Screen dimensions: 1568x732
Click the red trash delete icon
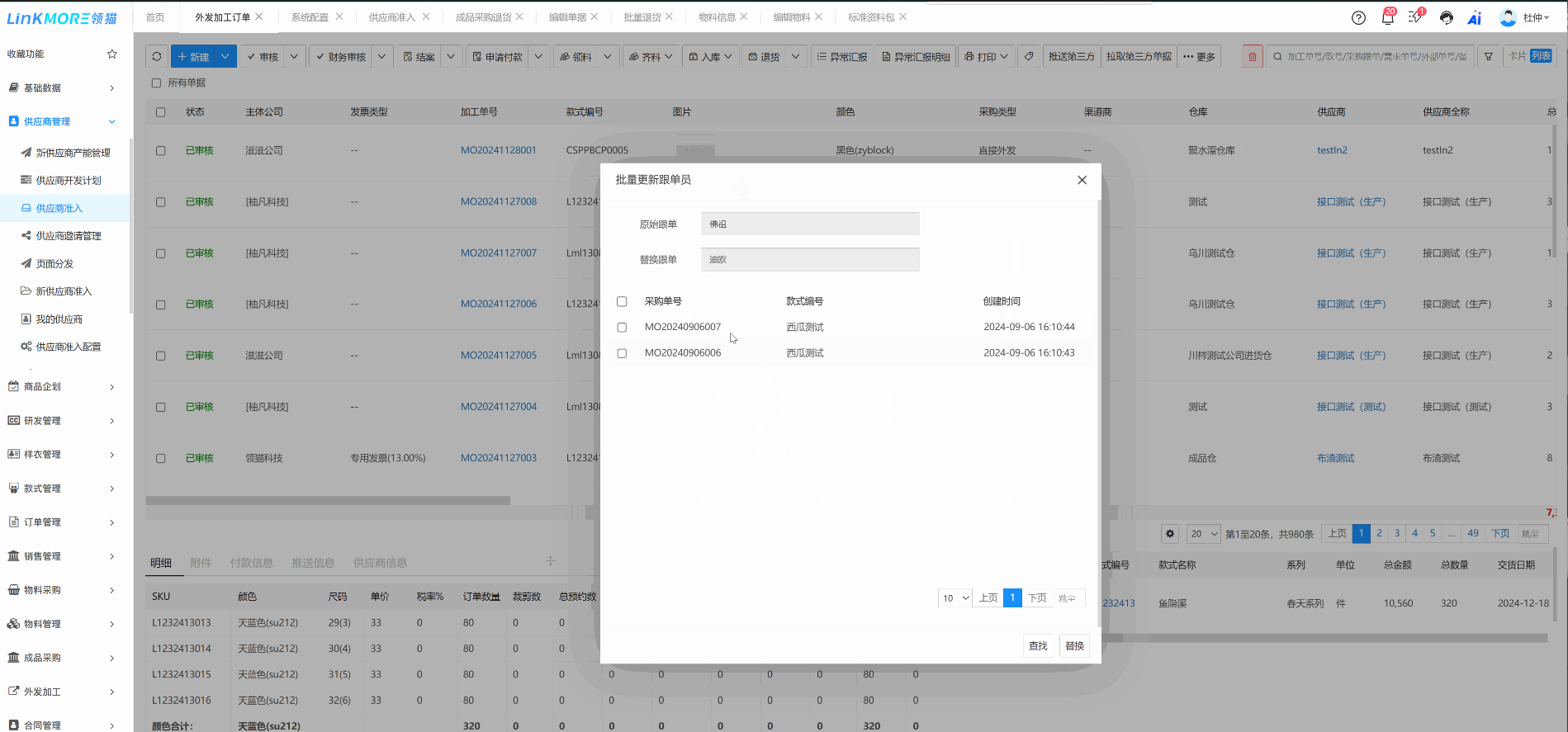coord(1252,57)
